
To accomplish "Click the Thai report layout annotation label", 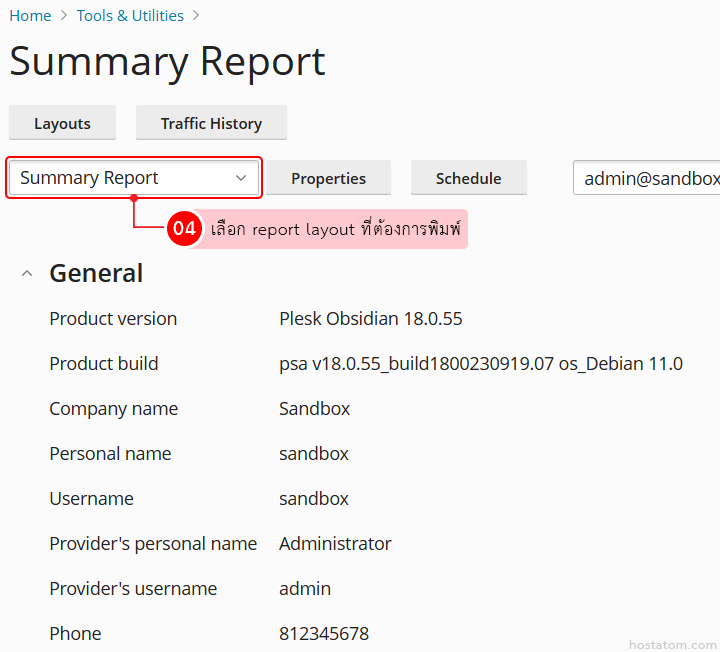I will 335,229.
